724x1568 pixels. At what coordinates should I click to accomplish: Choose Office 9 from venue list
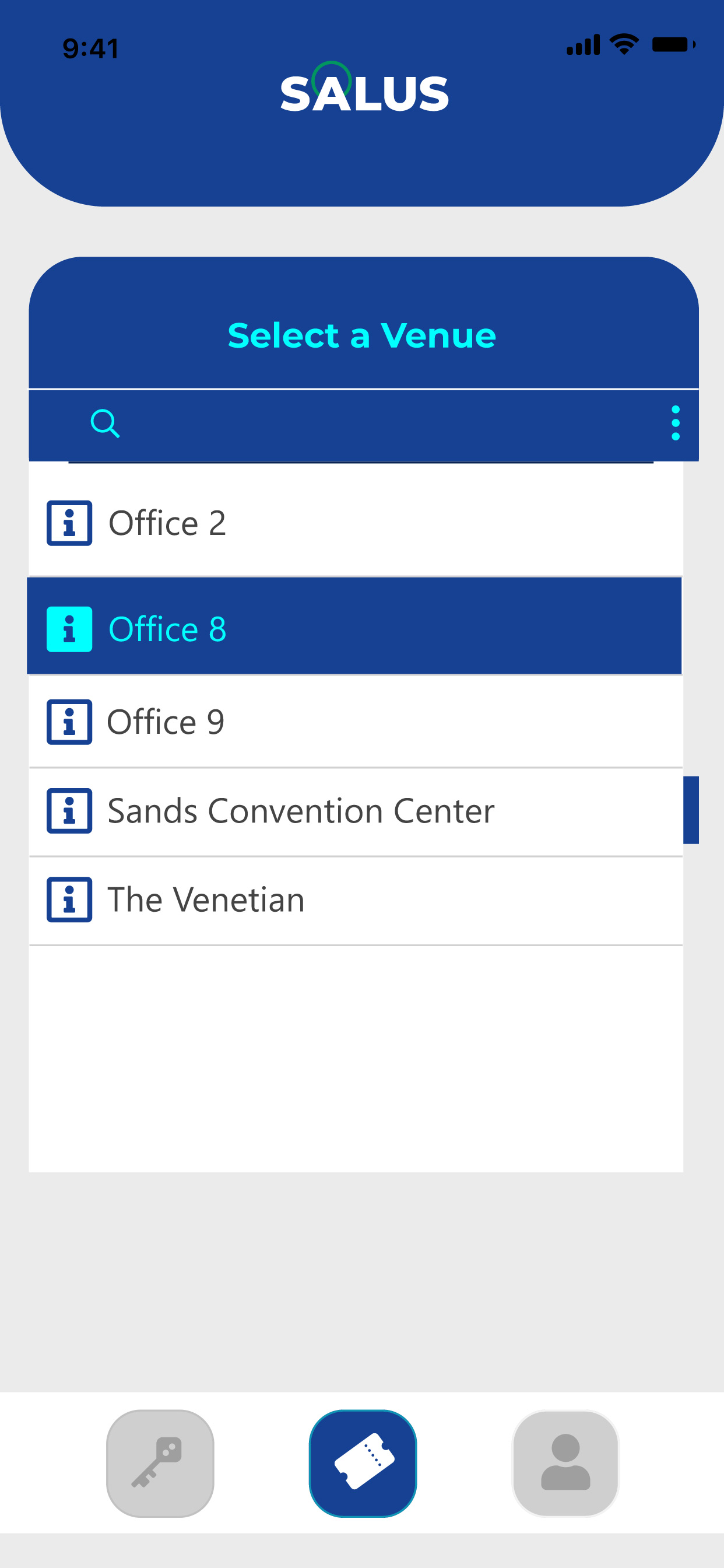(356, 722)
